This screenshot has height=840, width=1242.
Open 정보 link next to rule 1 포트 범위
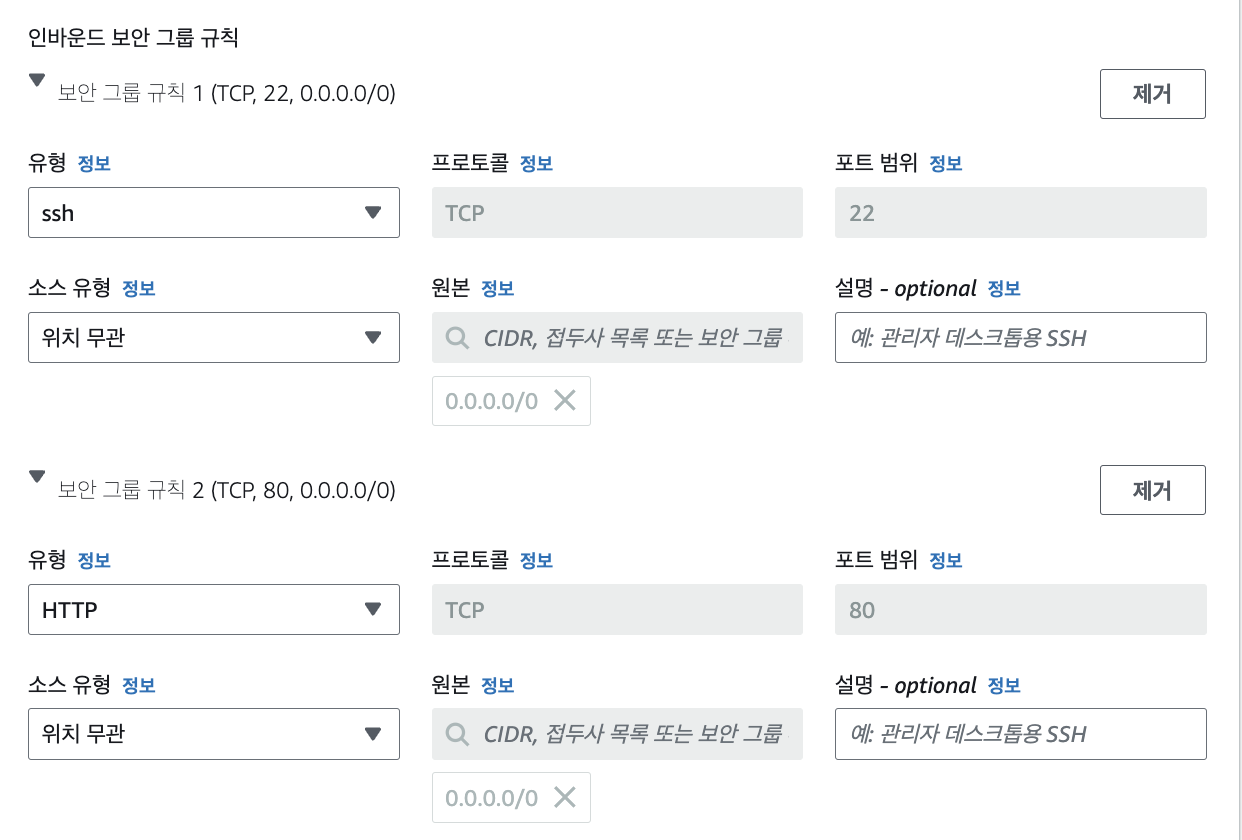(945, 164)
